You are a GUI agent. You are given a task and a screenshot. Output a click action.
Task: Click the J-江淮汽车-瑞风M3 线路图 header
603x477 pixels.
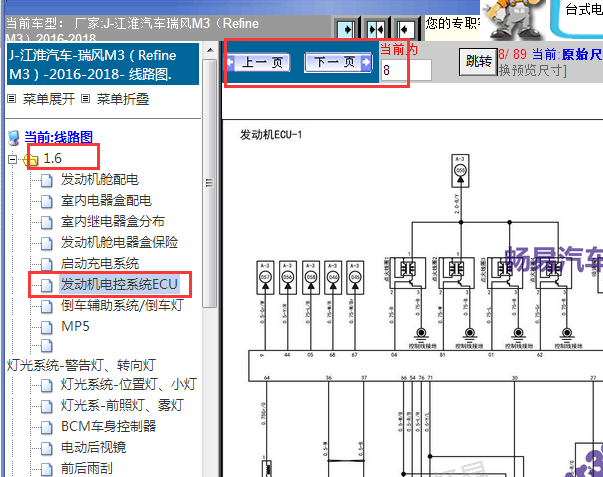(x=103, y=64)
